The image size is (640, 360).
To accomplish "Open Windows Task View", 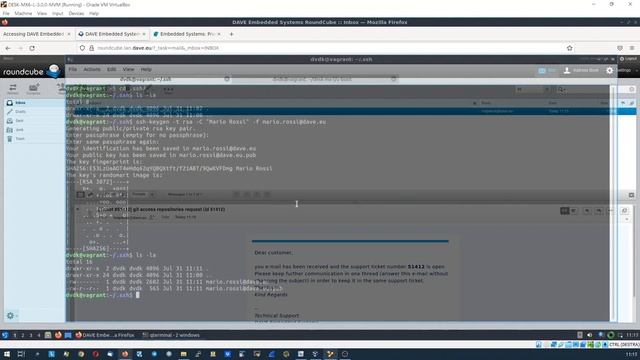I will click(21, 354).
